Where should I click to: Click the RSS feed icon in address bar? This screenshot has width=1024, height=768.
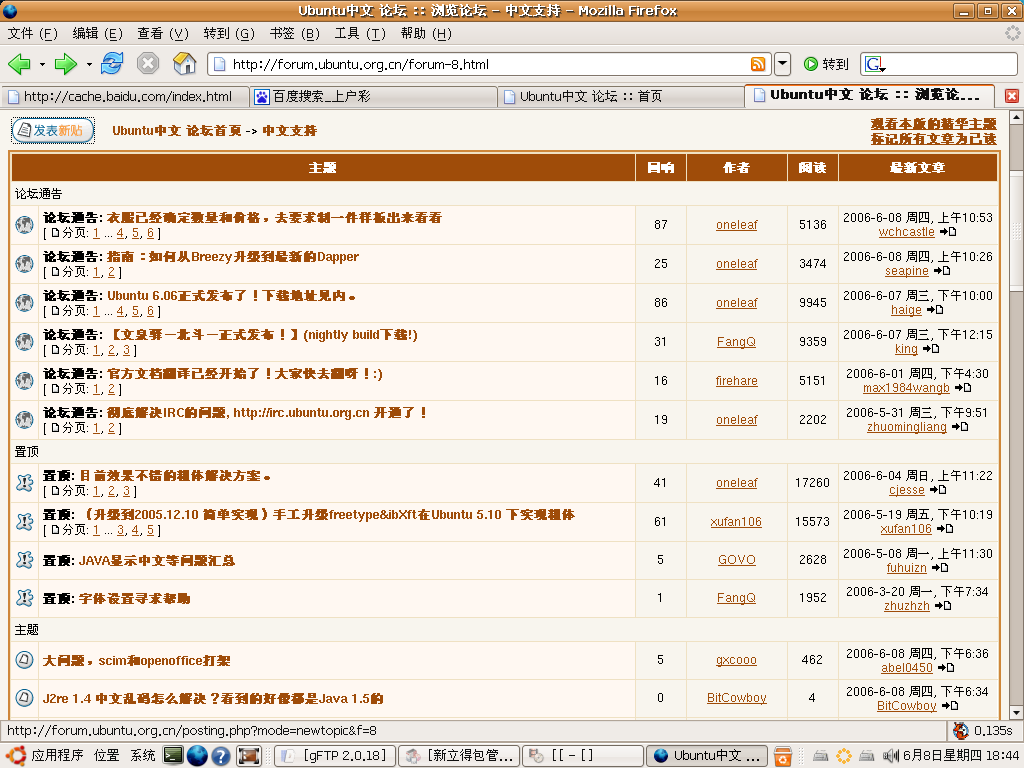758,64
